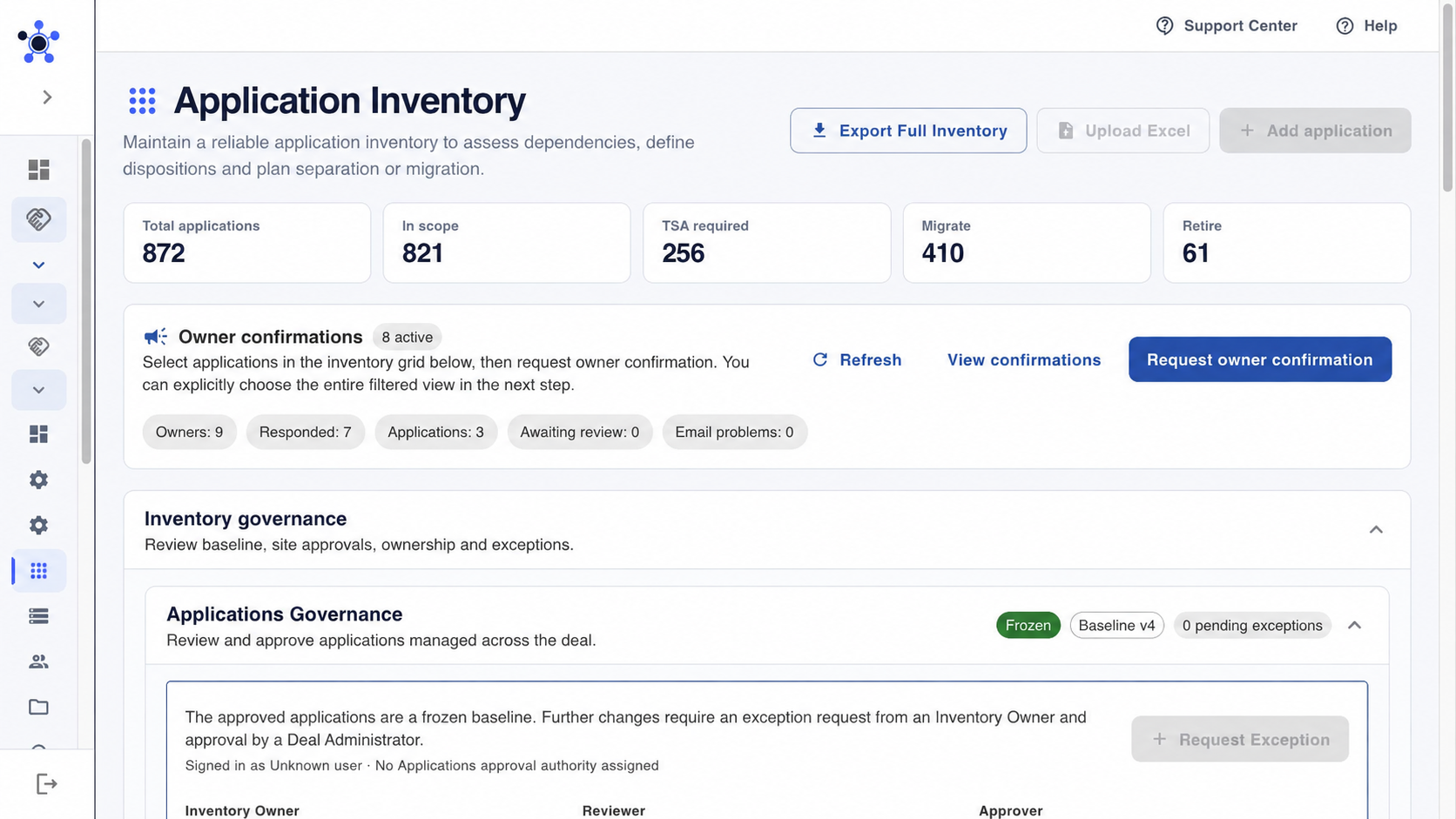Click the Reviewer column heading
This screenshot has height=819, width=1456.
coord(614,810)
